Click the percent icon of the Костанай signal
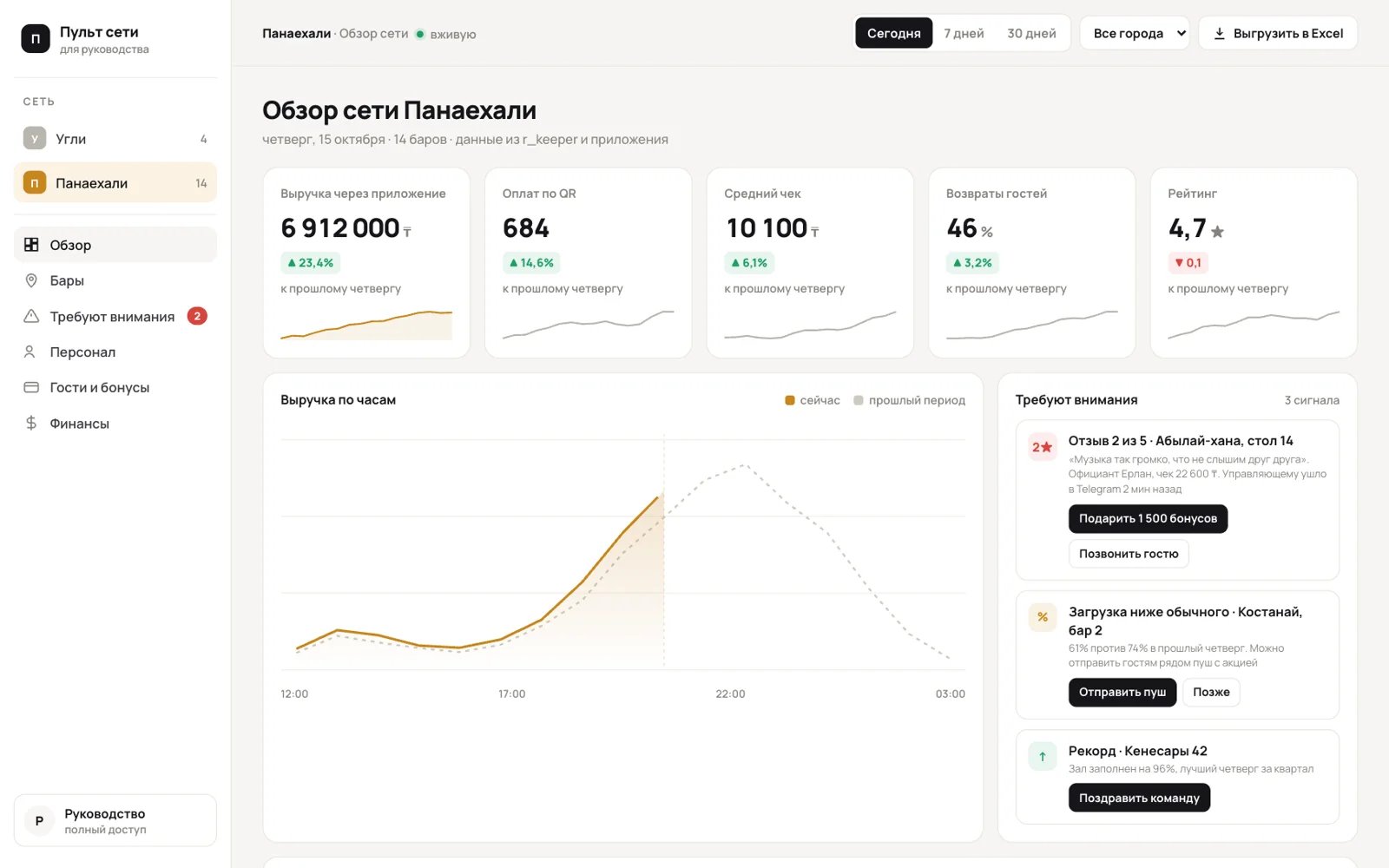The image size is (1389, 868). click(x=1043, y=617)
